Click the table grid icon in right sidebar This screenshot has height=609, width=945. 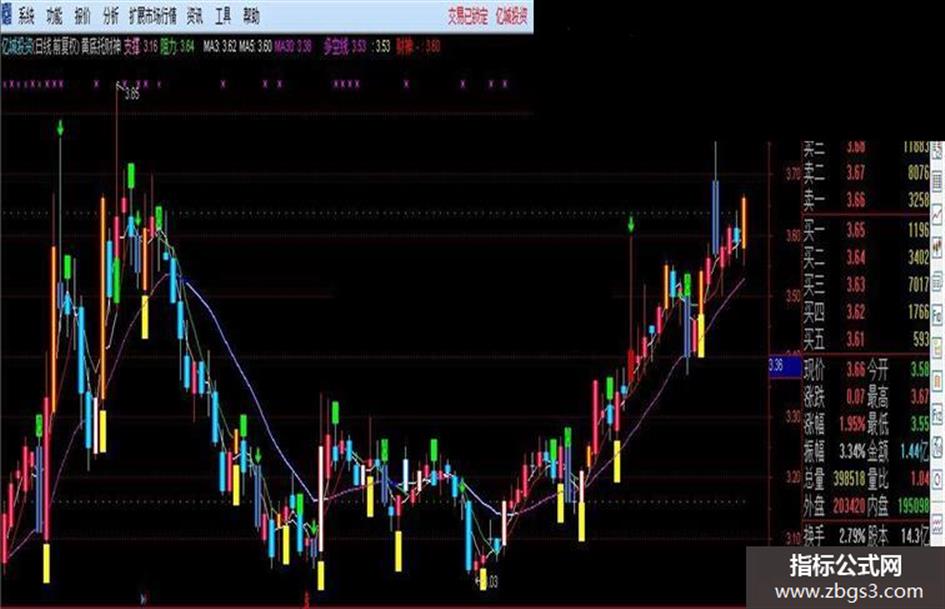pyautogui.click(x=937, y=180)
